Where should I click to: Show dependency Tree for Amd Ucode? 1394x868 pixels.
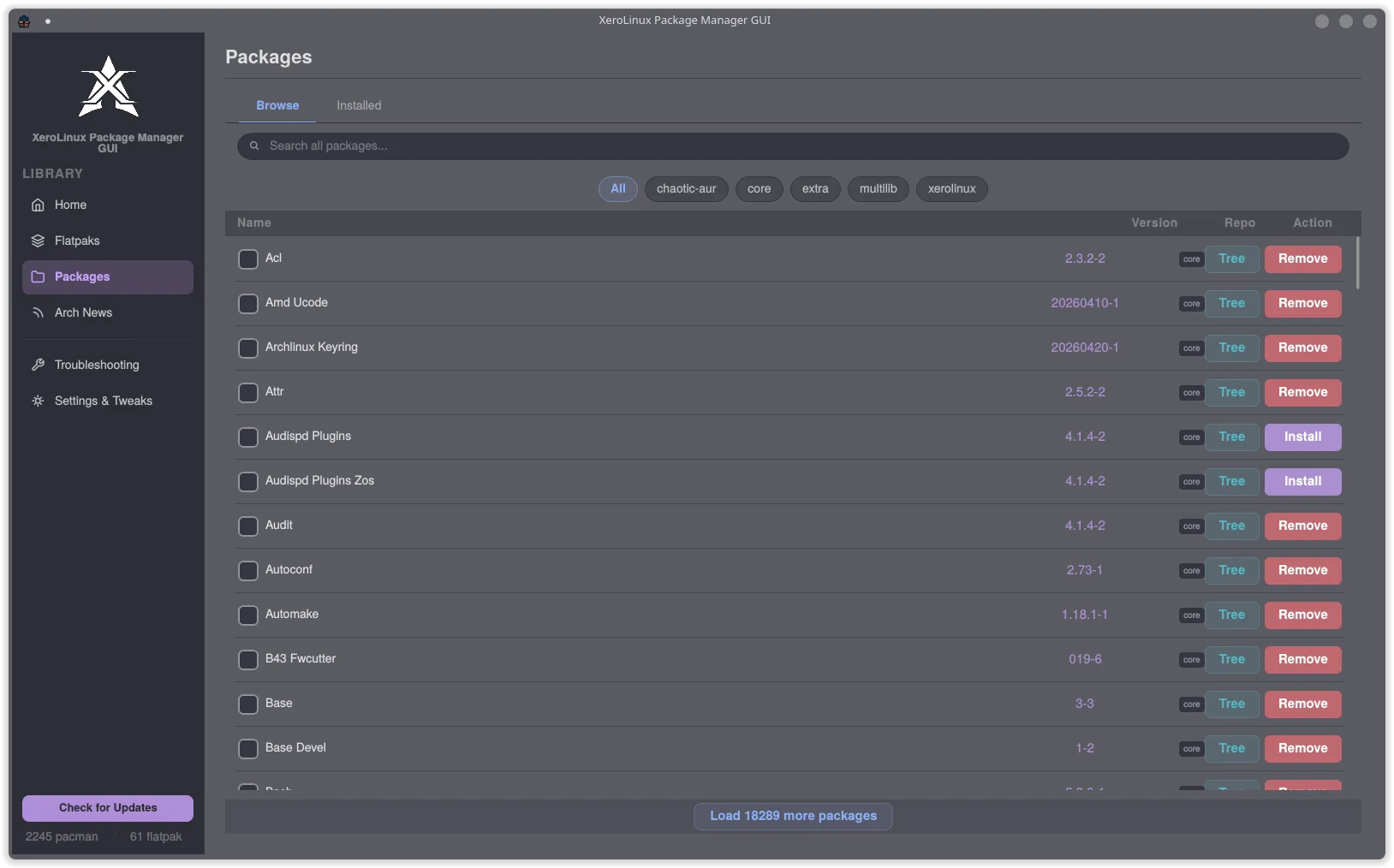(1231, 303)
